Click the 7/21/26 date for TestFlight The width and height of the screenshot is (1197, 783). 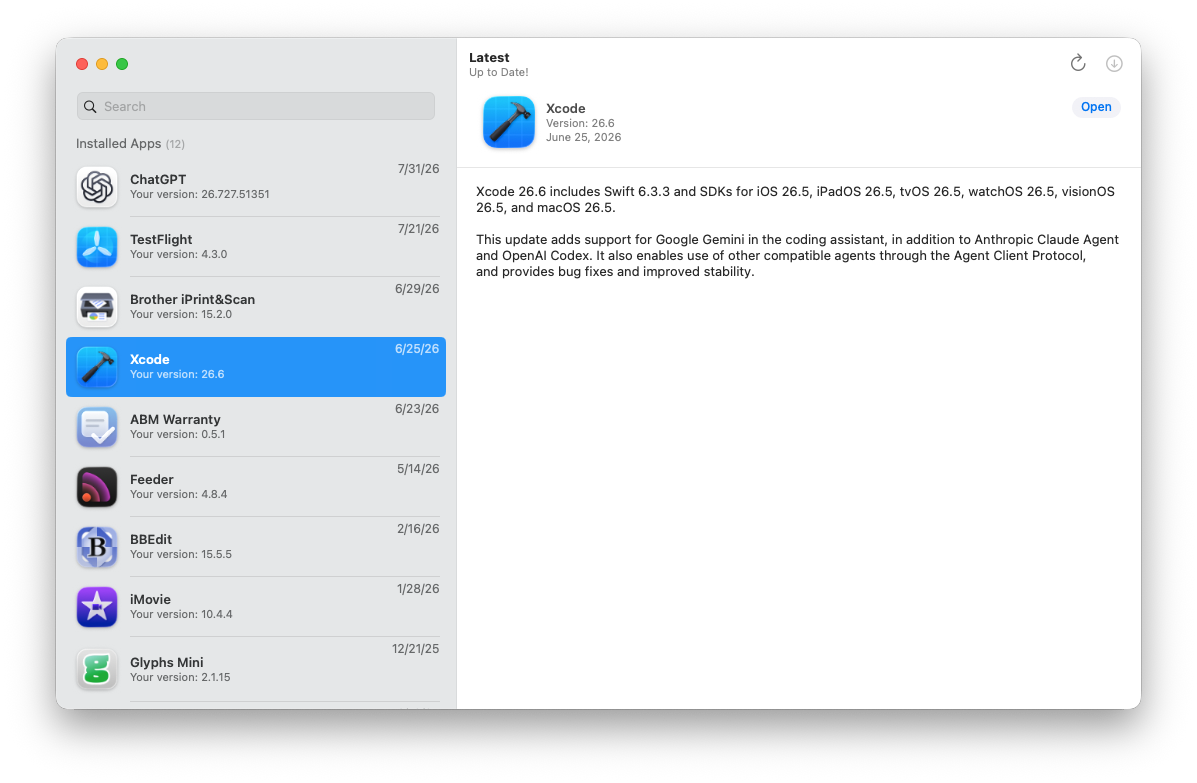pos(418,229)
